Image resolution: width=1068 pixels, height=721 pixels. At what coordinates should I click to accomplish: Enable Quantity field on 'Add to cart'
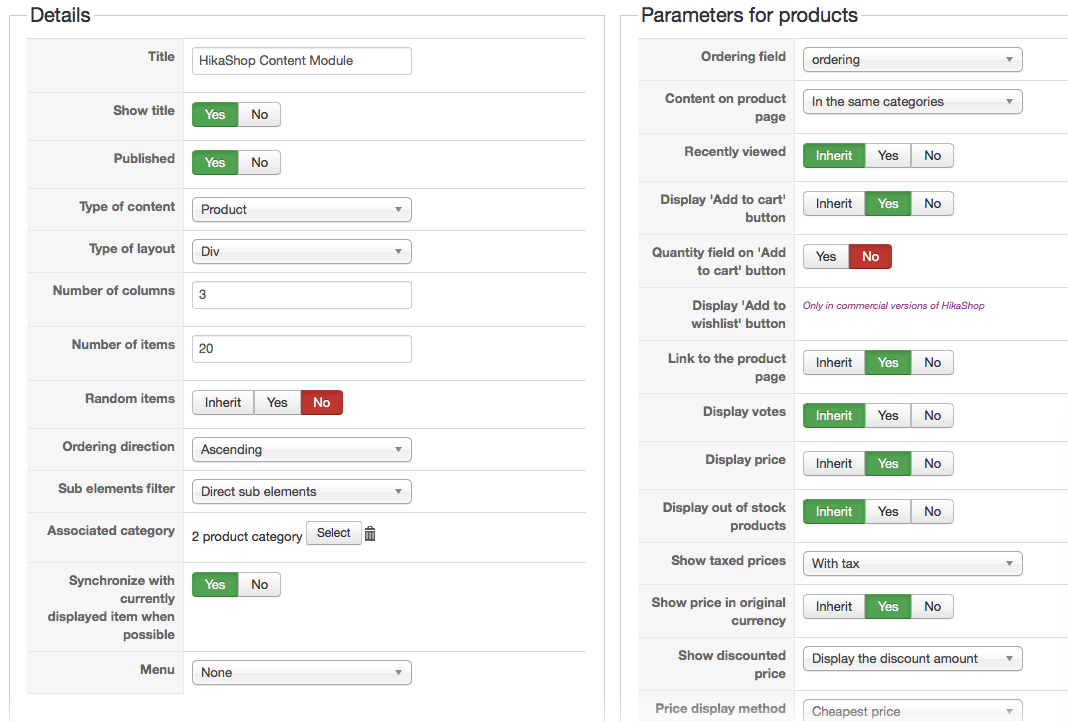(826, 257)
